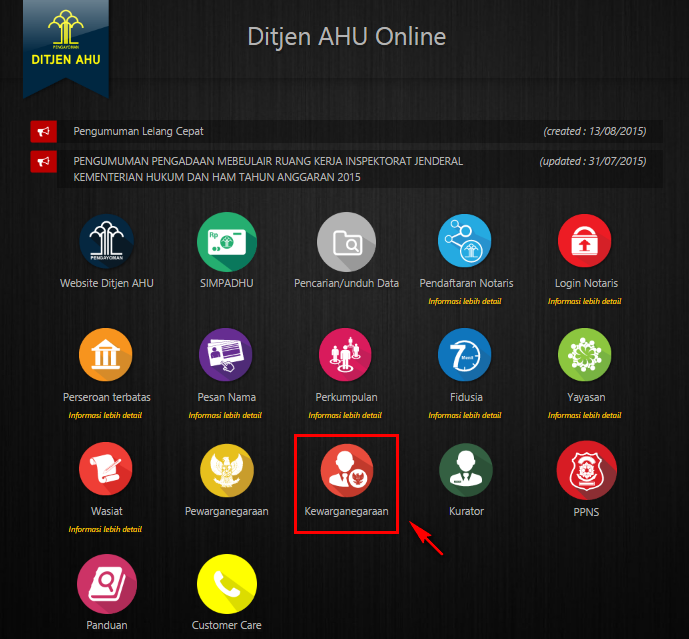Open Pencarian/unduh Data search icon

(346, 242)
